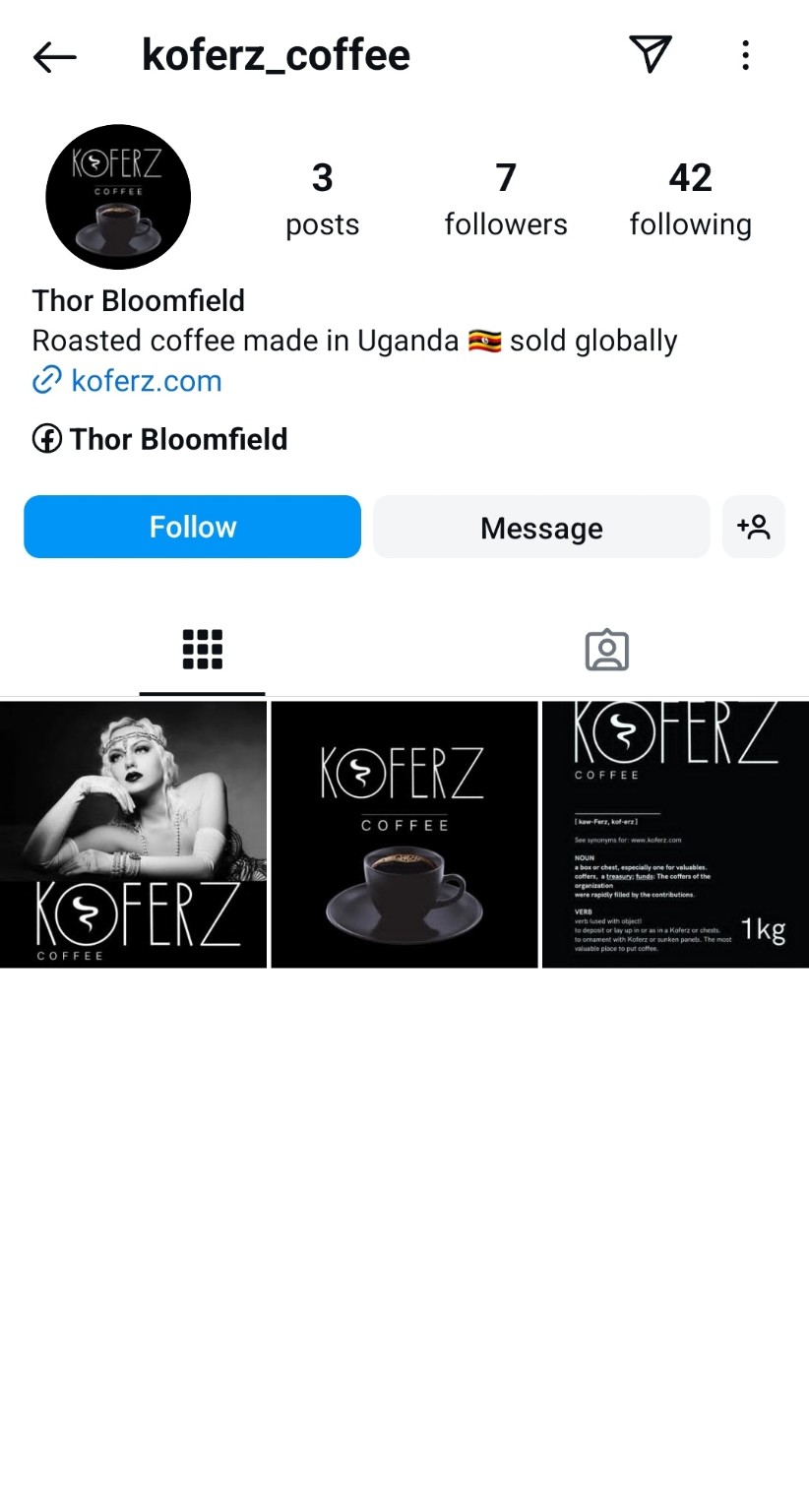Click the suggested people icon button
This screenshot has height=1512, width=809.
pyautogui.click(x=753, y=527)
